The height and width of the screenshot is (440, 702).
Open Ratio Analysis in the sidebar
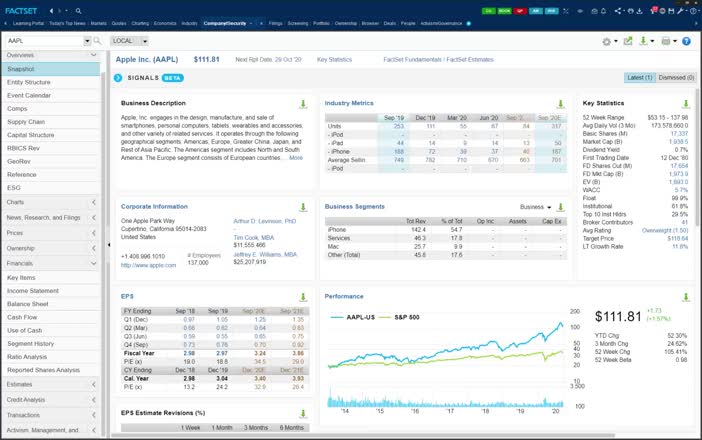click(x=51, y=357)
